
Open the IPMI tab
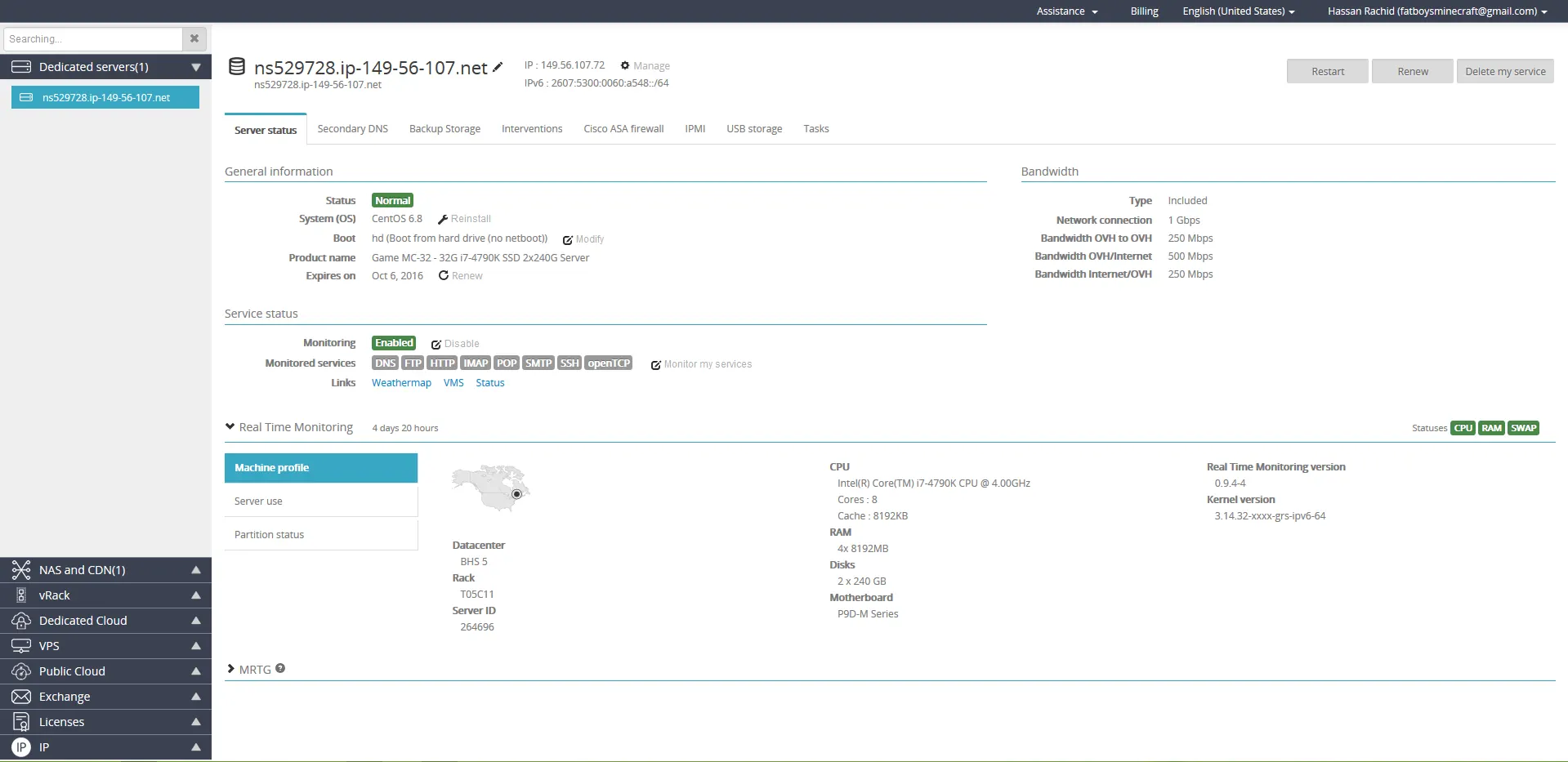click(695, 129)
